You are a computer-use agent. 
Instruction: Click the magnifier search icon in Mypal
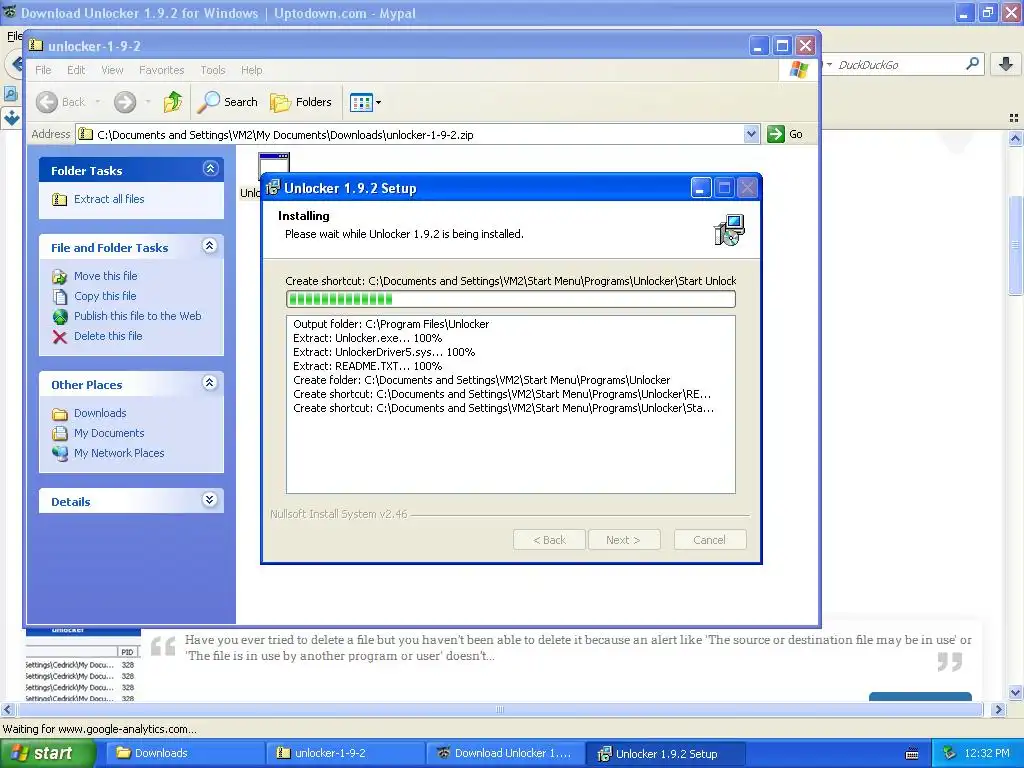(972, 63)
